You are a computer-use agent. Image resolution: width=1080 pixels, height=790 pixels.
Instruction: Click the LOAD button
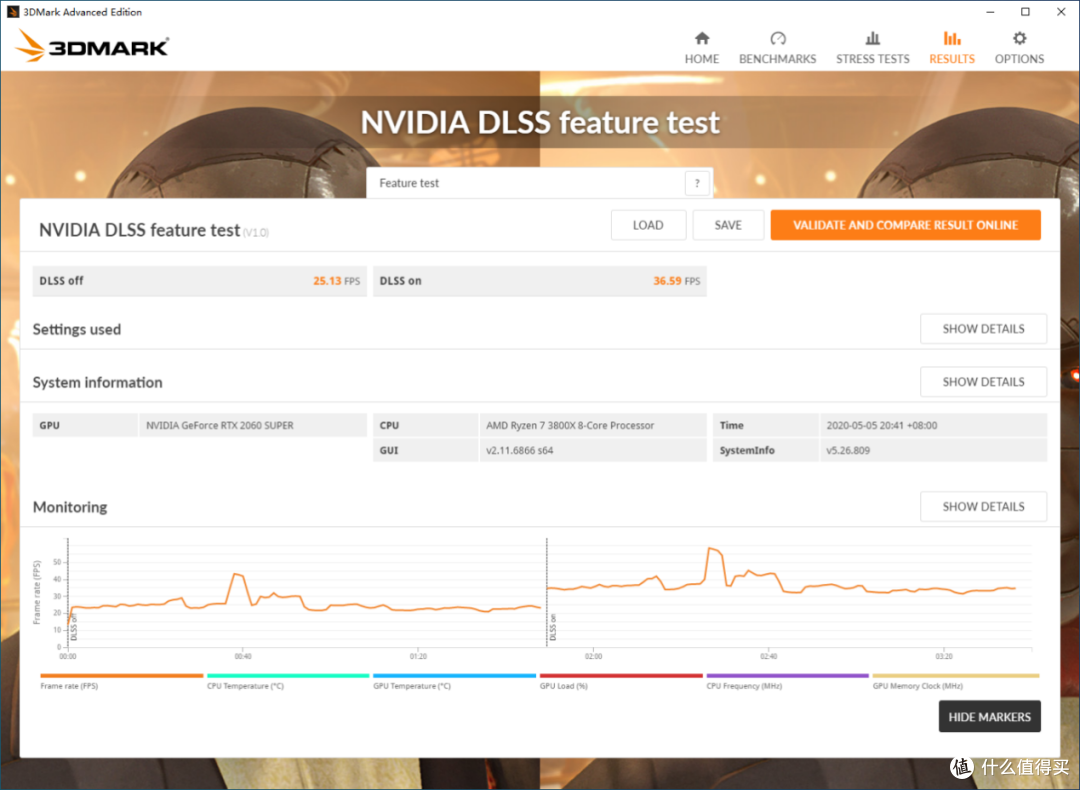[x=647, y=225]
